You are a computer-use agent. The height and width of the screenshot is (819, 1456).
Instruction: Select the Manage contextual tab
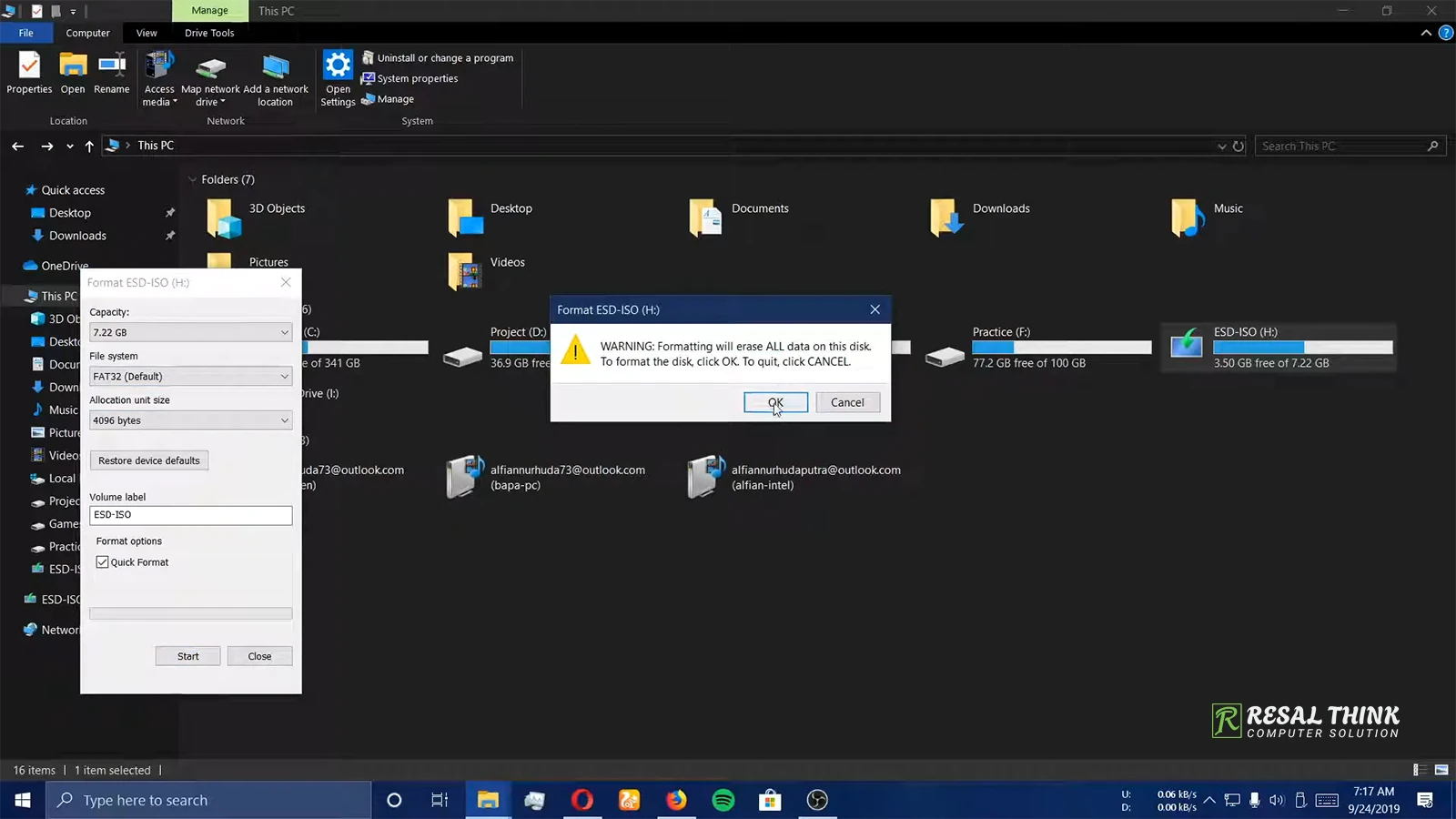(209, 11)
